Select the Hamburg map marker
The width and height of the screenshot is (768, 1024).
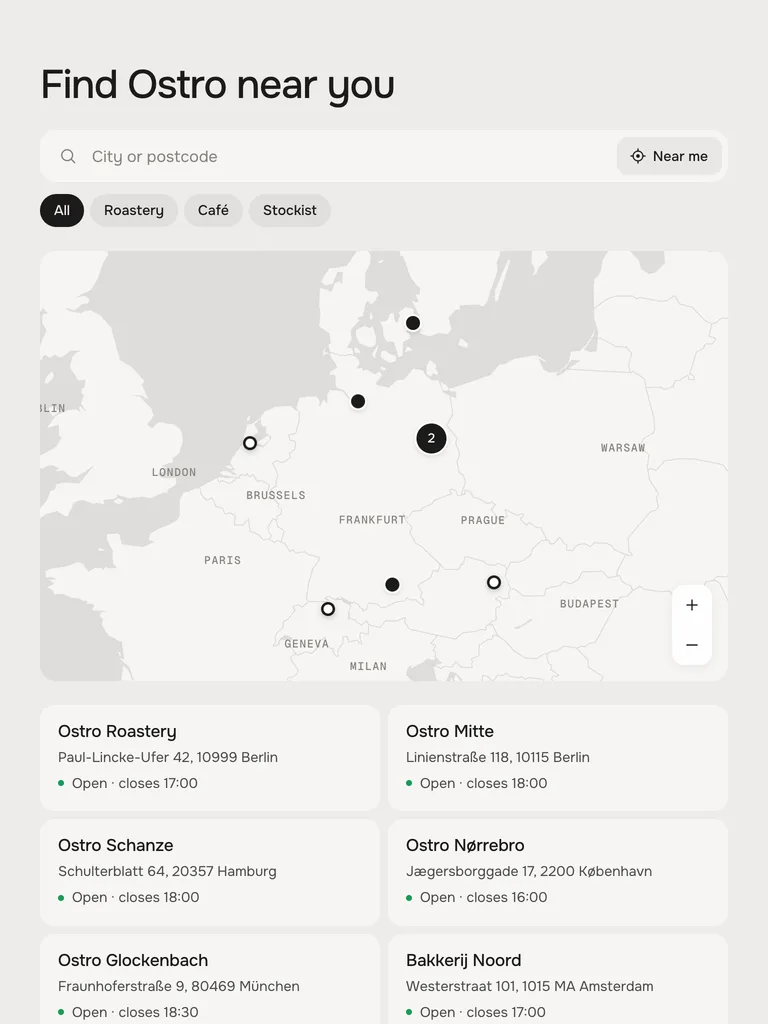coord(358,401)
